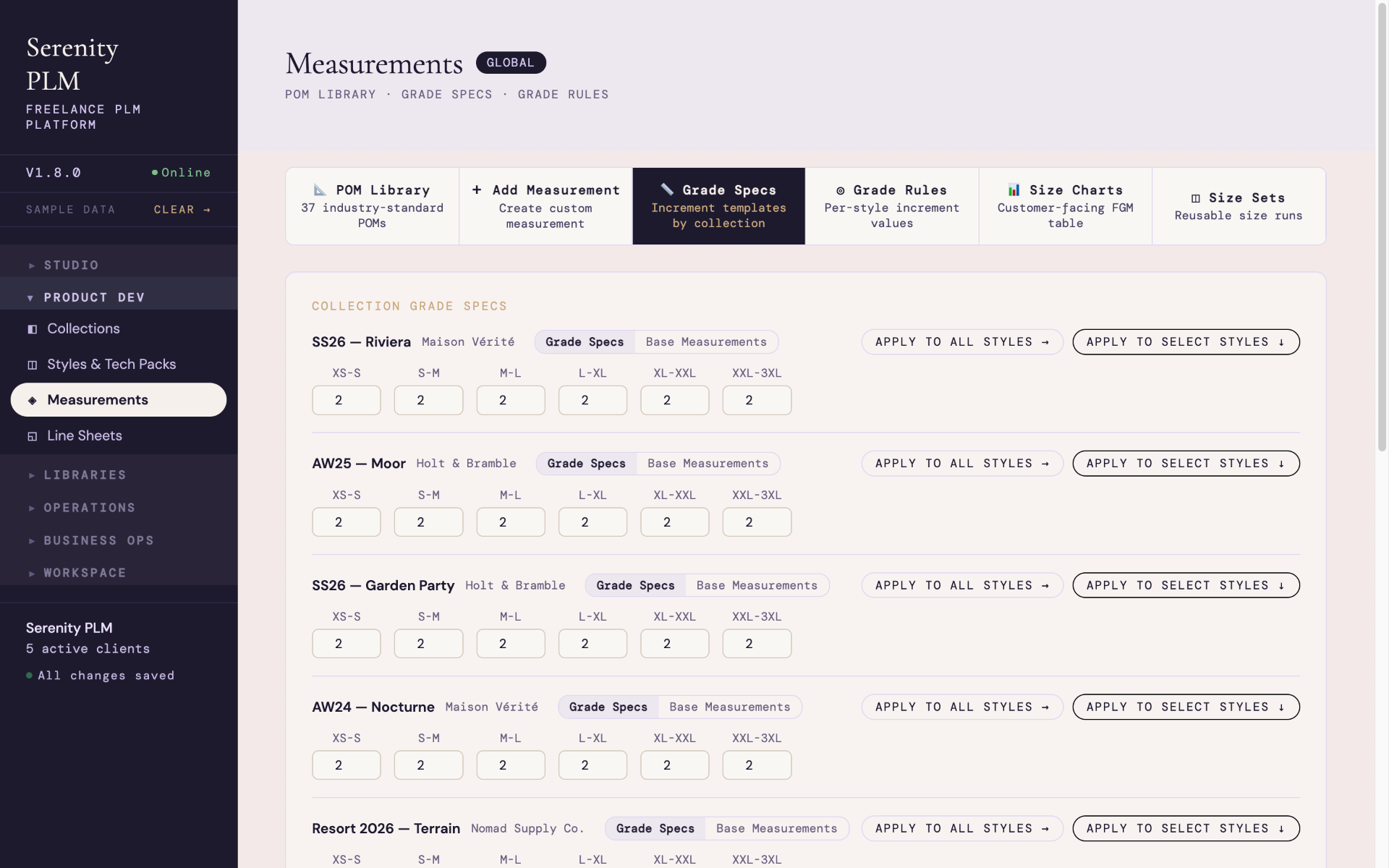Open the Size Sets tab
This screenshot has height=868, width=1389.
click(x=1239, y=206)
